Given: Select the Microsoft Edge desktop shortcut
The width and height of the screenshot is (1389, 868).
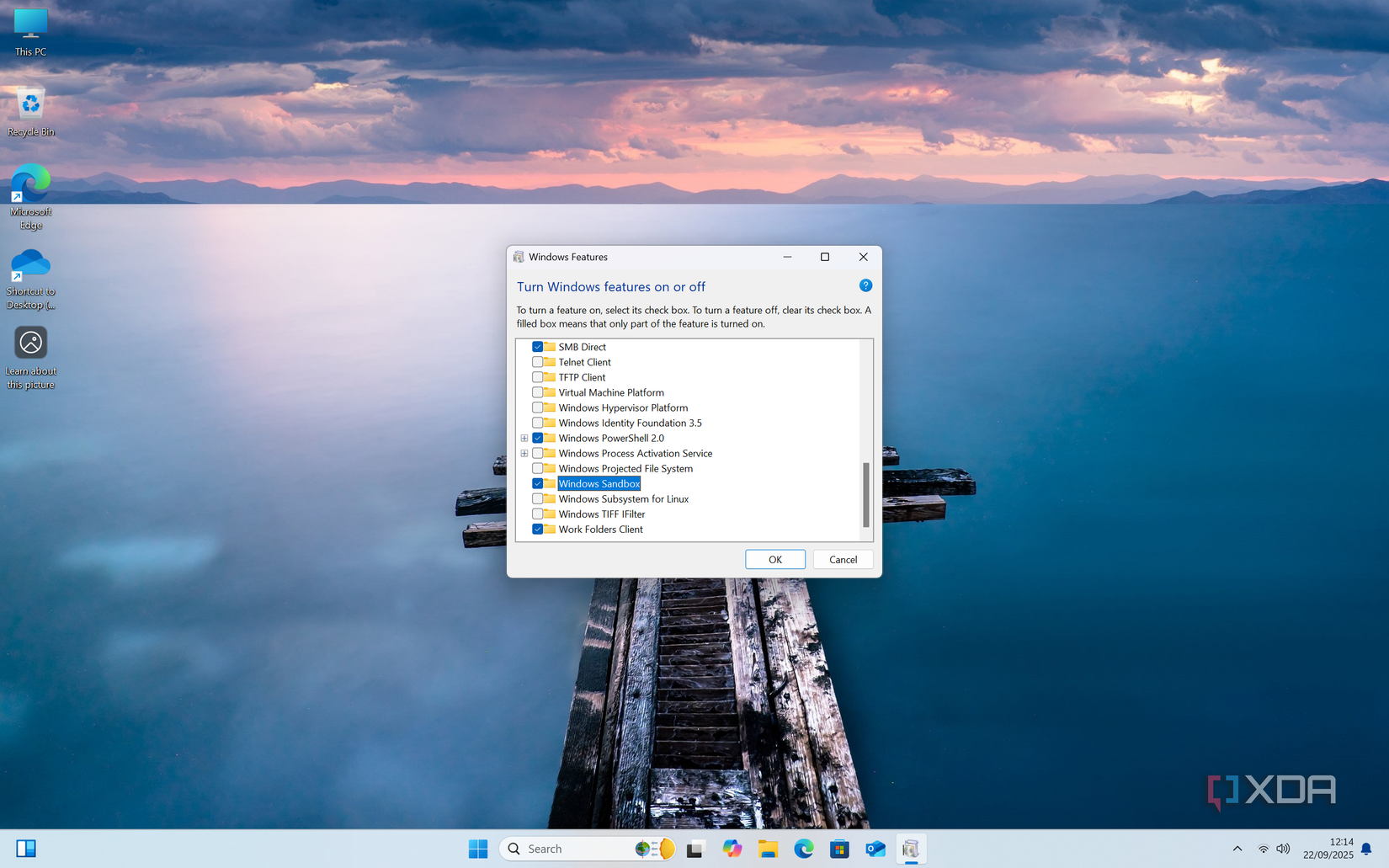Looking at the screenshot, I should (x=30, y=197).
